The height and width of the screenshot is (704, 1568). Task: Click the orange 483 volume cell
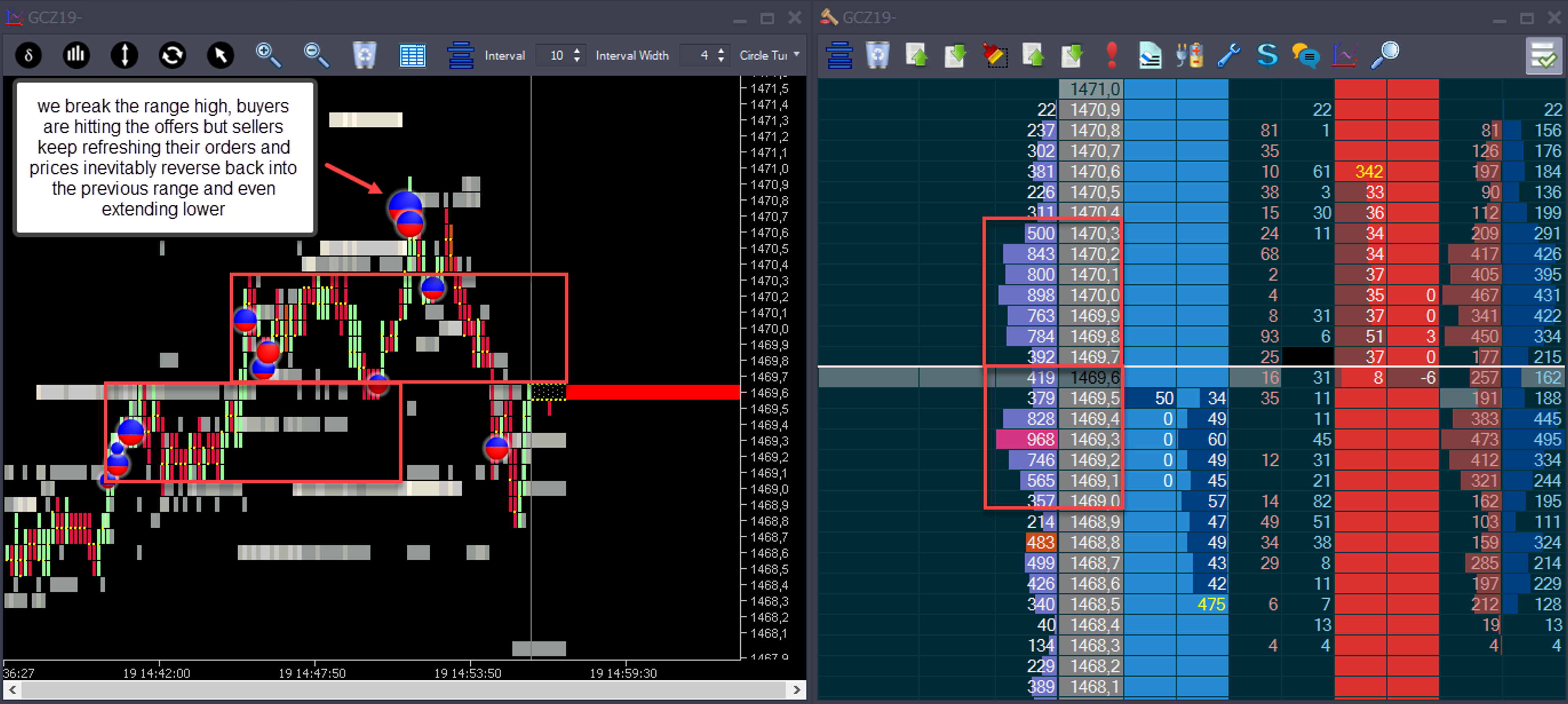[1041, 542]
